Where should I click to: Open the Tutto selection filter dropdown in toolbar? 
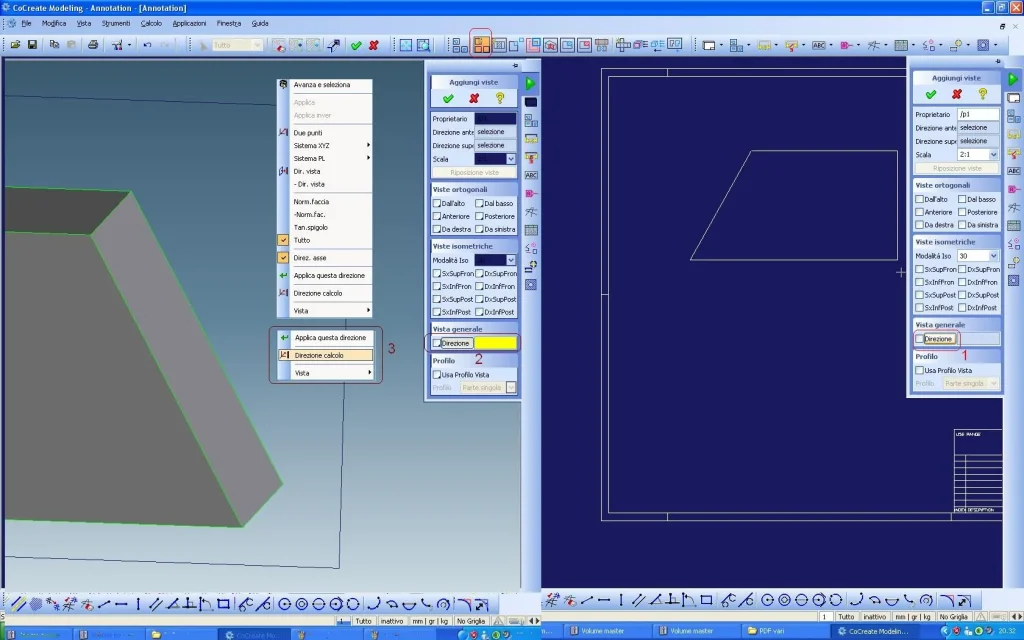pyautogui.click(x=257, y=45)
